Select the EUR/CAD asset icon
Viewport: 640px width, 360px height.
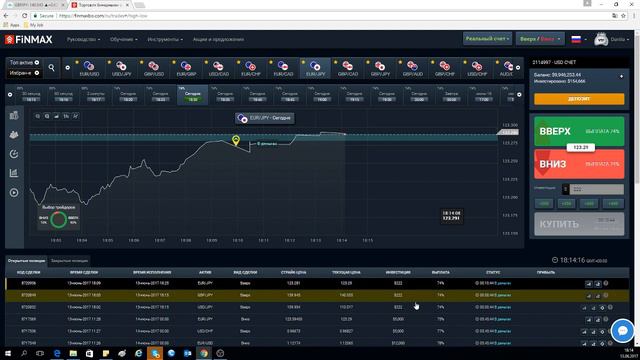(x=283, y=66)
